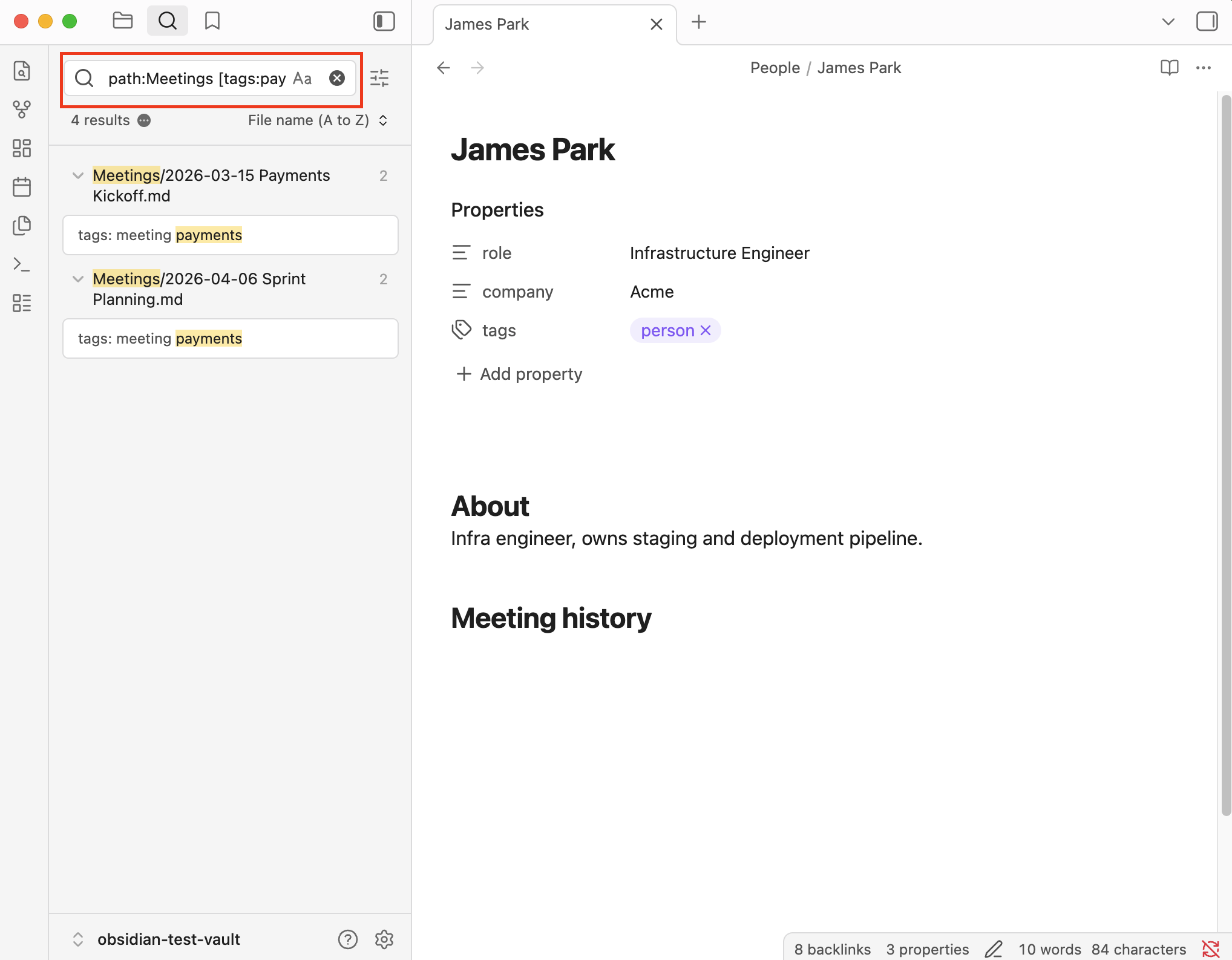Click the search query input field
Viewport: 1232px width, 960px height.
[197, 79]
